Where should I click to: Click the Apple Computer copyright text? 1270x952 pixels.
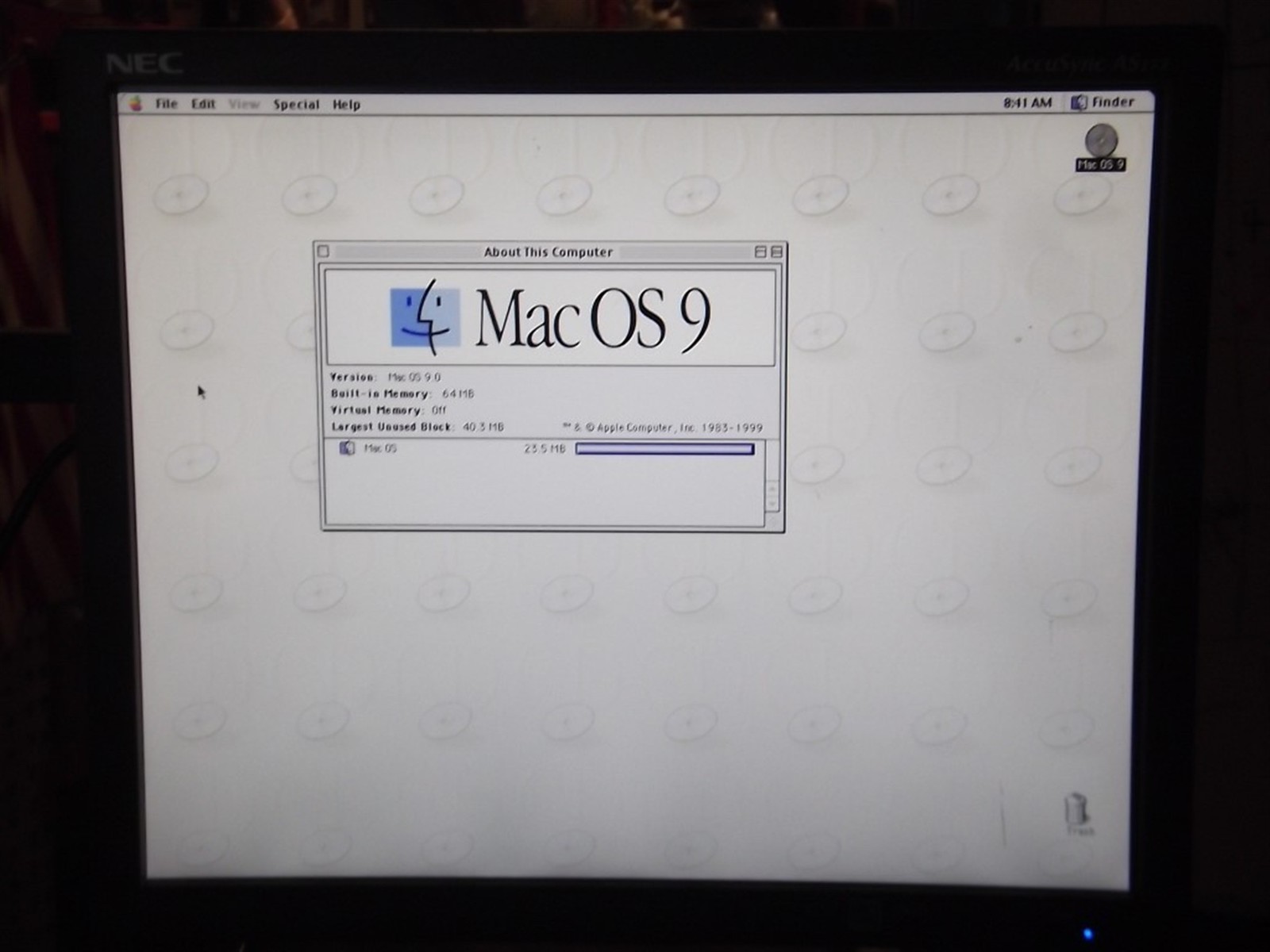pyautogui.click(x=663, y=428)
